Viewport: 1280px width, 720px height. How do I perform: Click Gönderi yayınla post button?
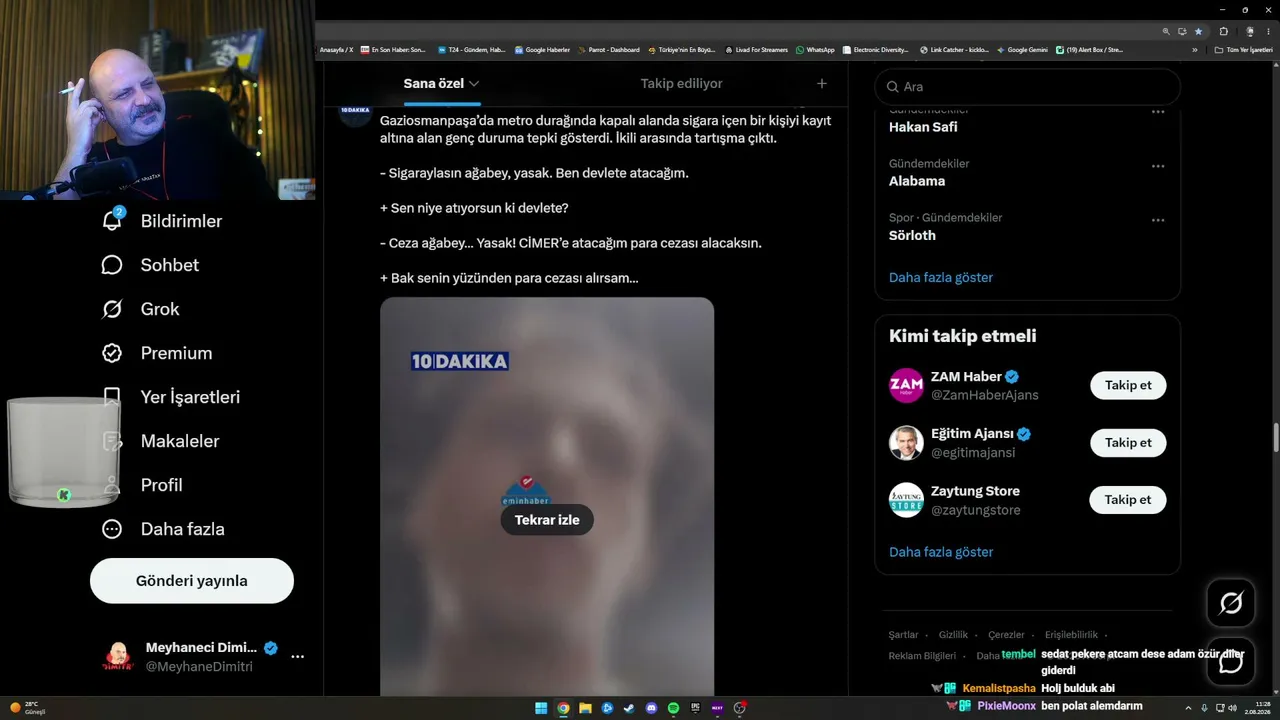[192, 581]
